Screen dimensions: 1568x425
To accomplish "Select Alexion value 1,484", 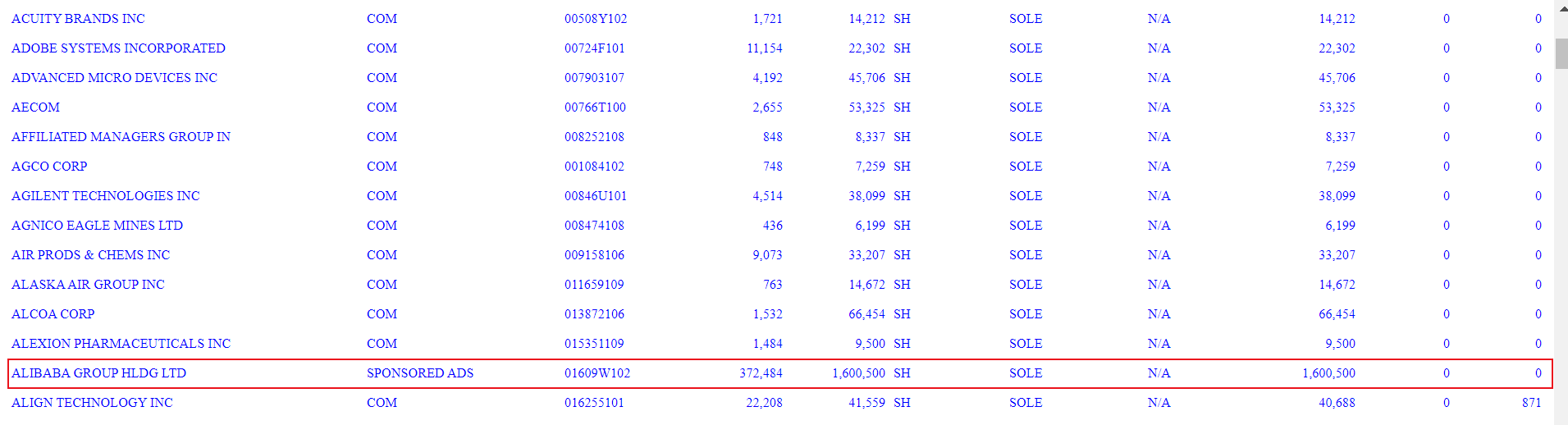I will point(767,344).
